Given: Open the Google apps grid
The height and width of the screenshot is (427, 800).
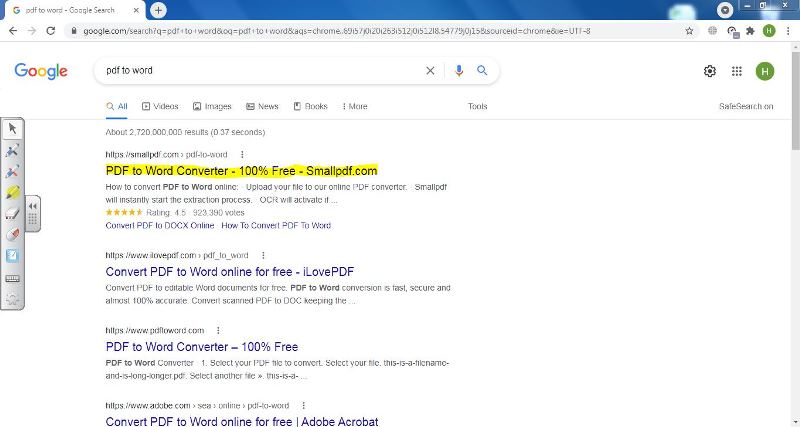Looking at the screenshot, I should click(737, 71).
